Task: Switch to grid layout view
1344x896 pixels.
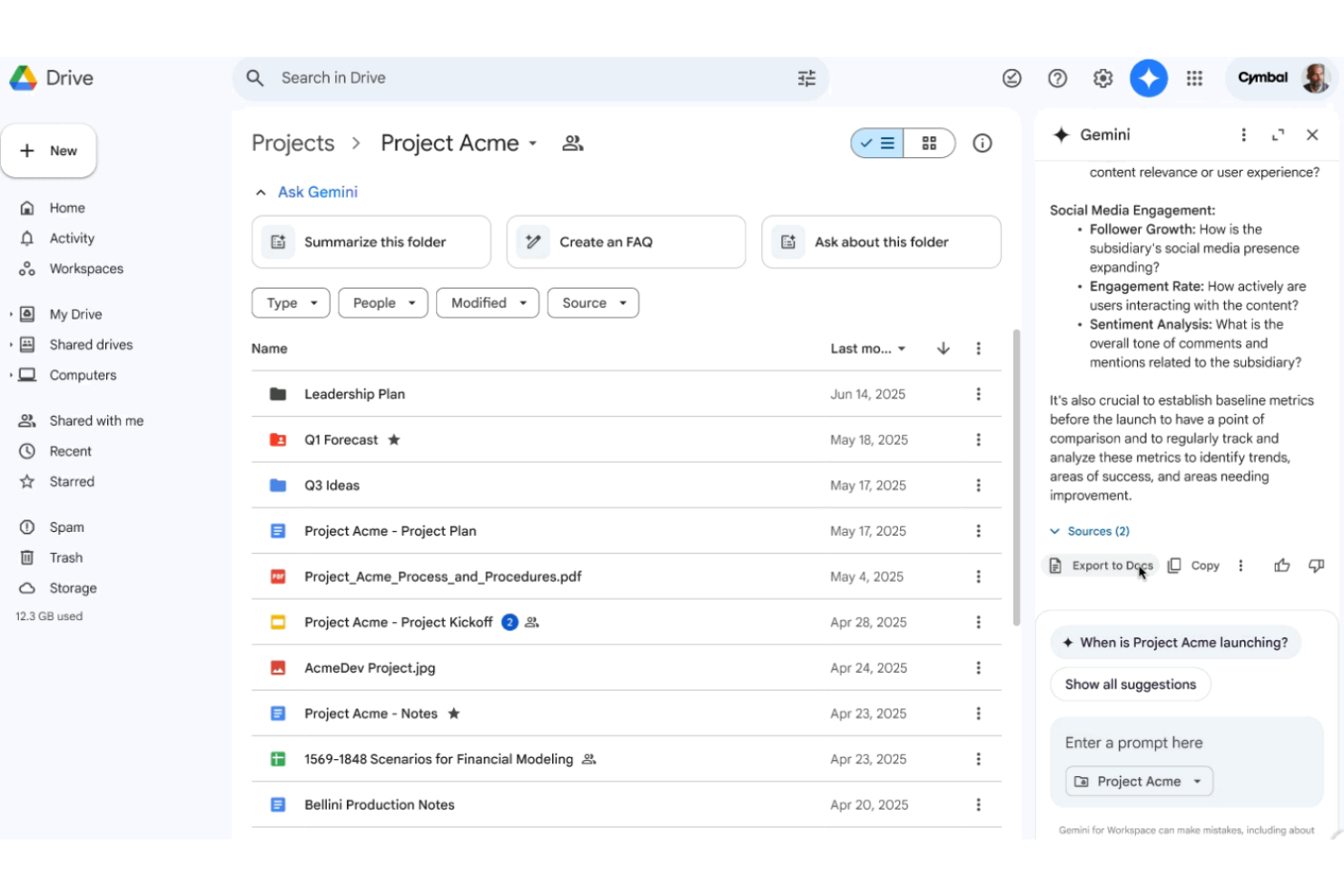Action: pos(929,143)
